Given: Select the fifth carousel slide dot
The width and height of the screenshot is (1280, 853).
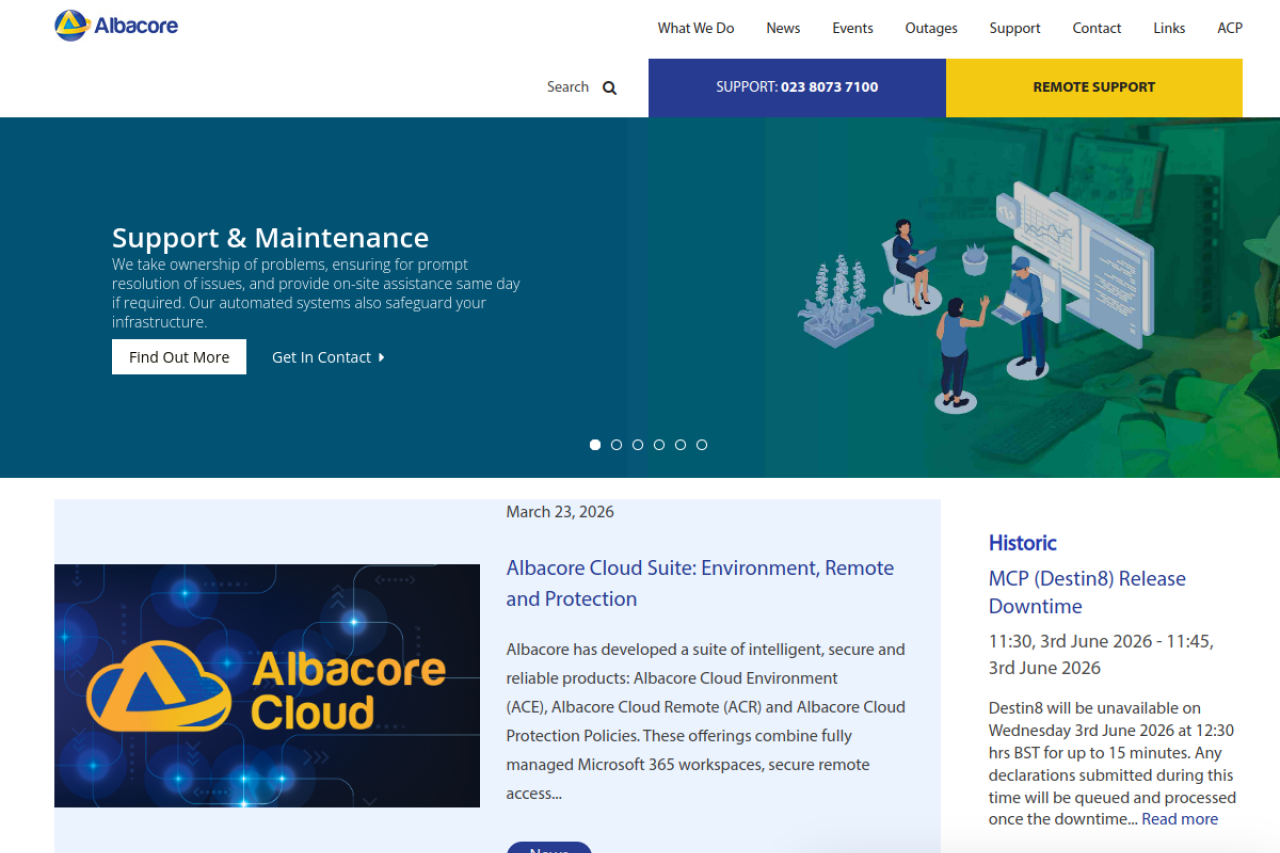Looking at the screenshot, I should click(x=680, y=445).
